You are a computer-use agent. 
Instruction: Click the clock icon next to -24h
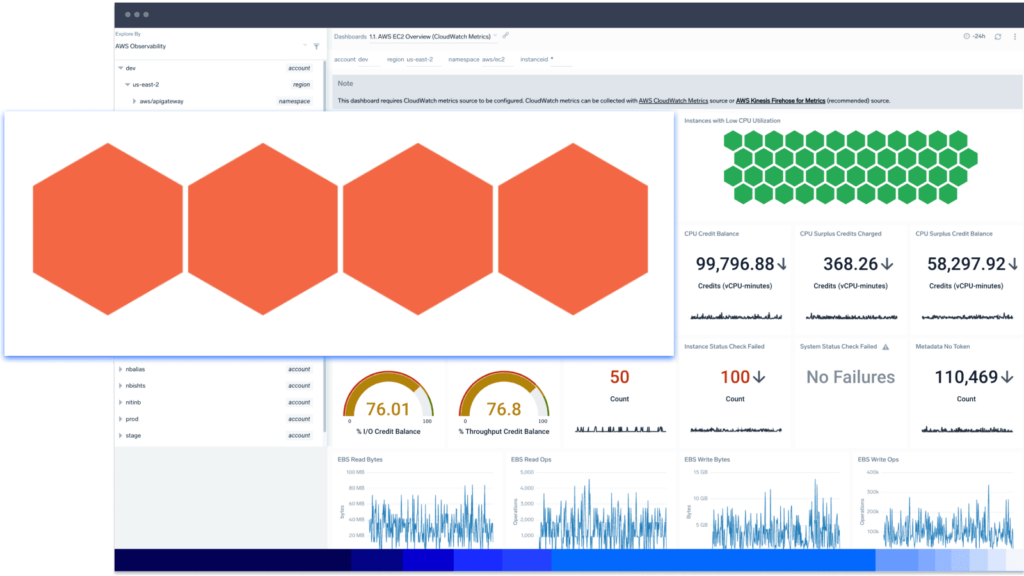coord(967,36)
